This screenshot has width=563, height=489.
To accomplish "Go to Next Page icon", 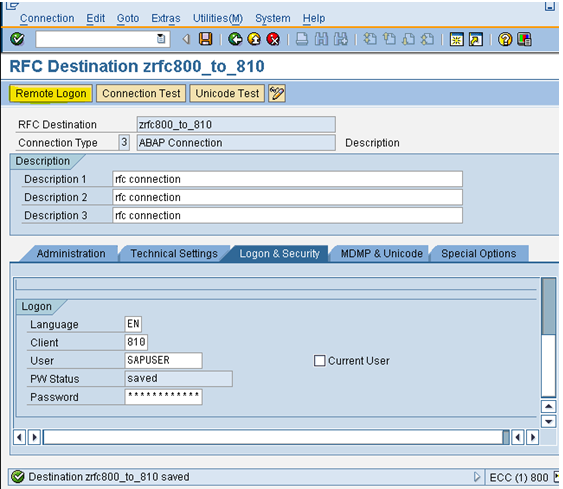I will point(408,39).
